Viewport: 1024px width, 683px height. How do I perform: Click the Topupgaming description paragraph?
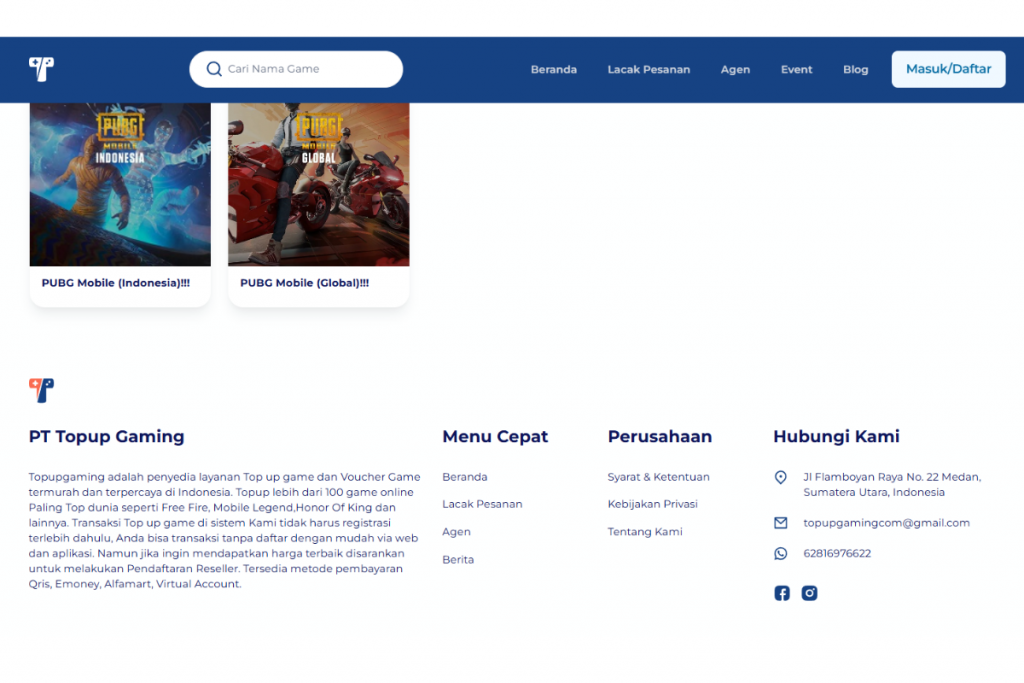225,530
